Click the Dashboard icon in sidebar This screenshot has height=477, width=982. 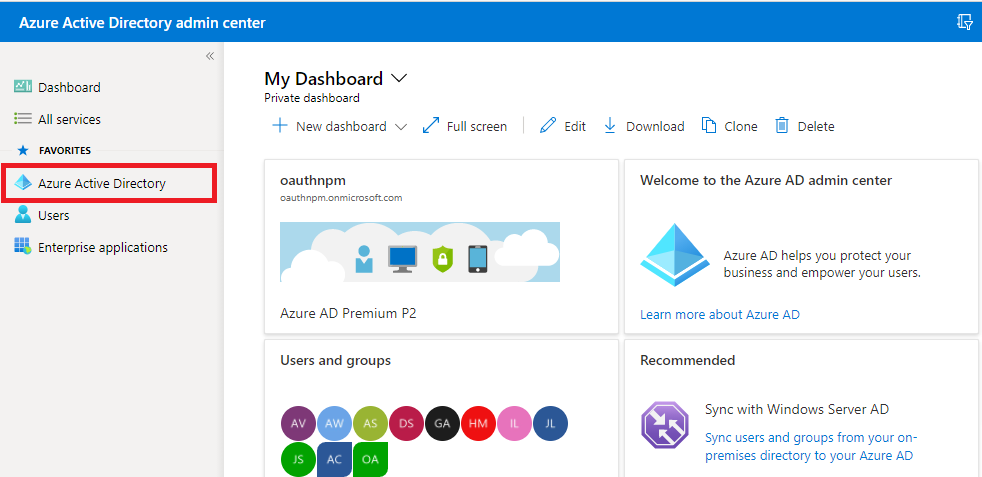23,87
